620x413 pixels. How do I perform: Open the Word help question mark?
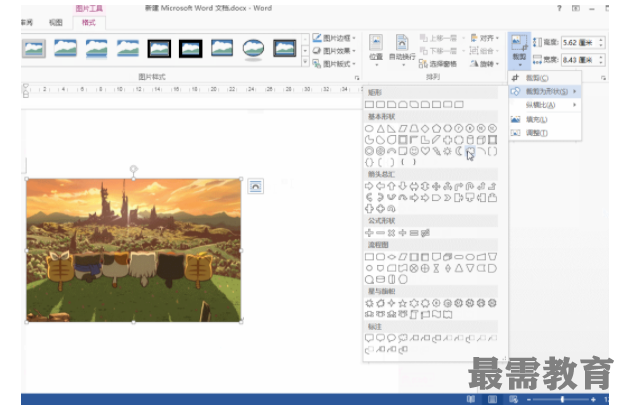click(x=559, y=8)
